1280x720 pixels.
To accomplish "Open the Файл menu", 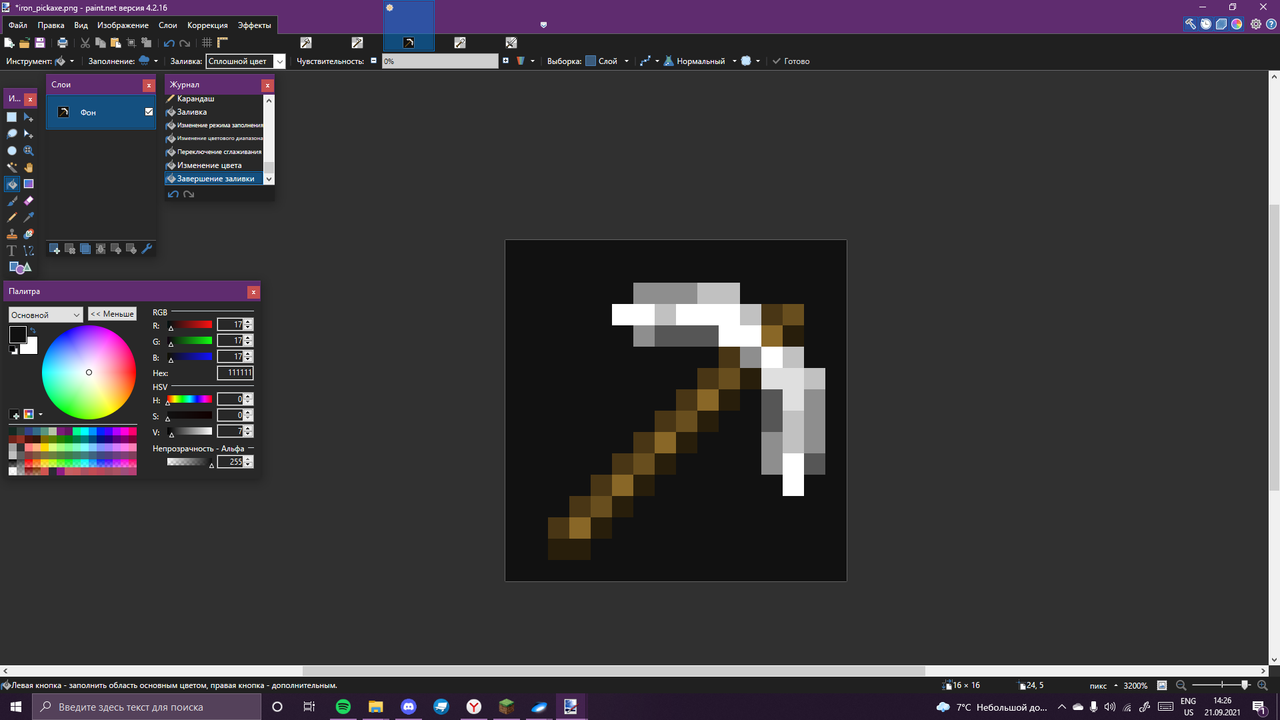I will pos(18,25).
